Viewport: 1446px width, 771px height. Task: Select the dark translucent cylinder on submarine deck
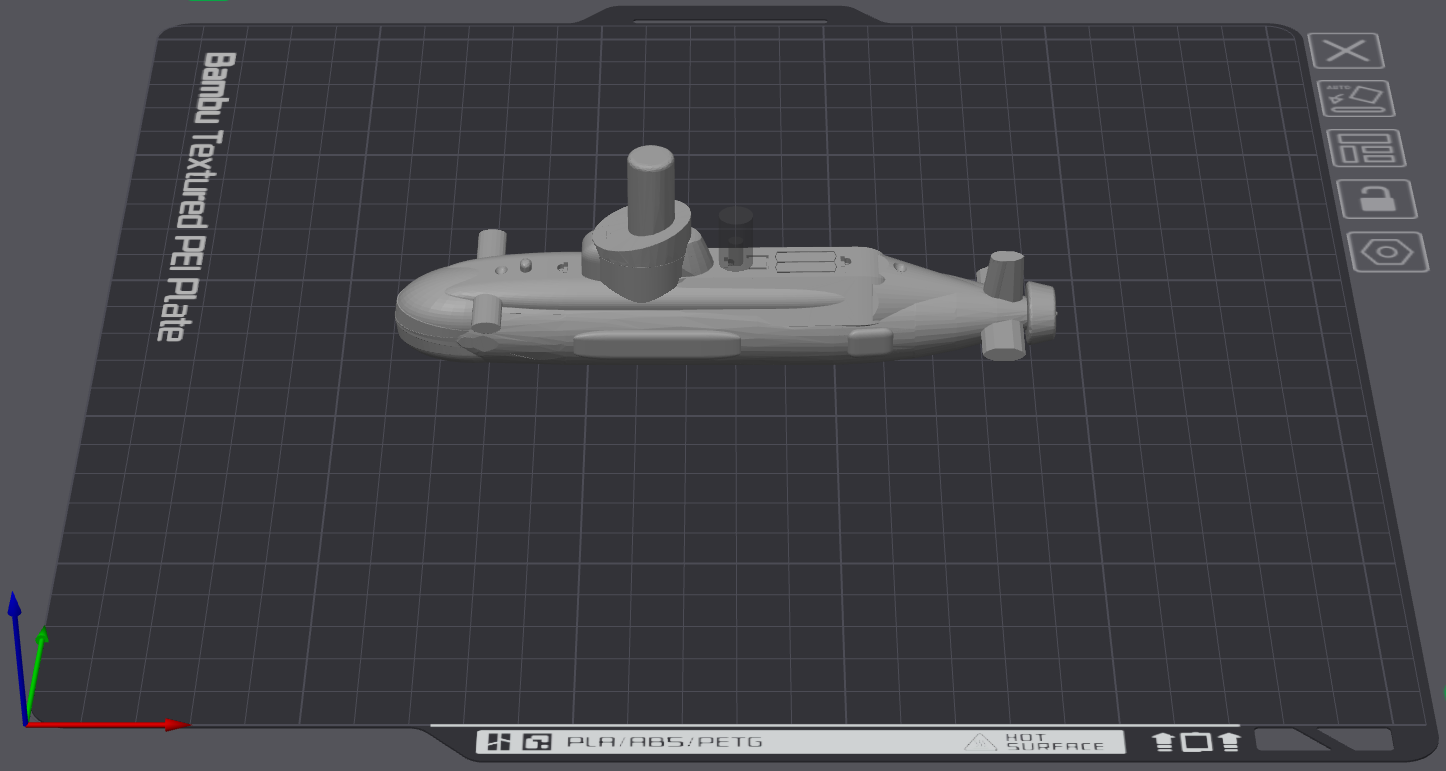736,238
